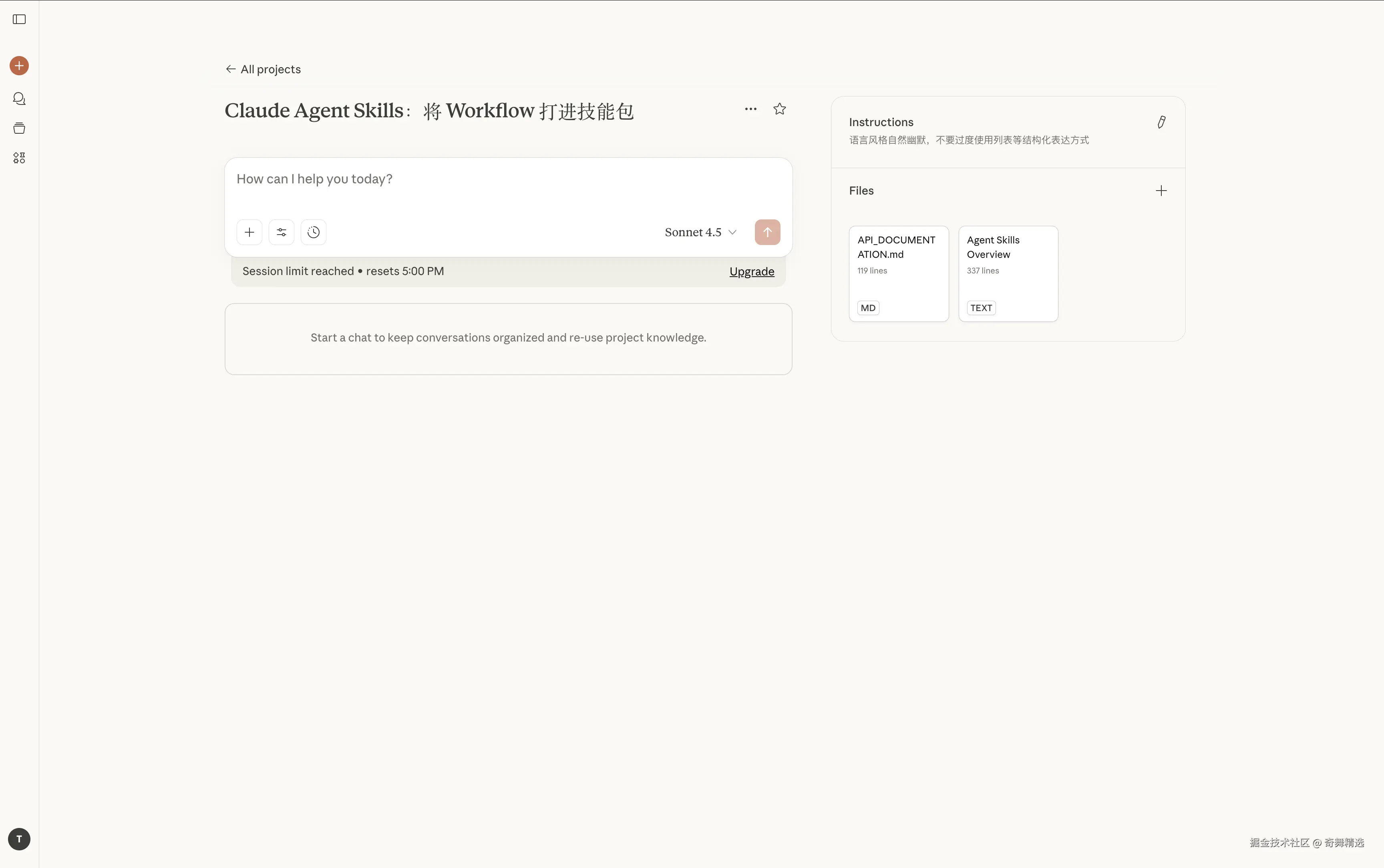Go back to All projects
The width and height of the screenshot is (1384, 868).
coord(263,69)
